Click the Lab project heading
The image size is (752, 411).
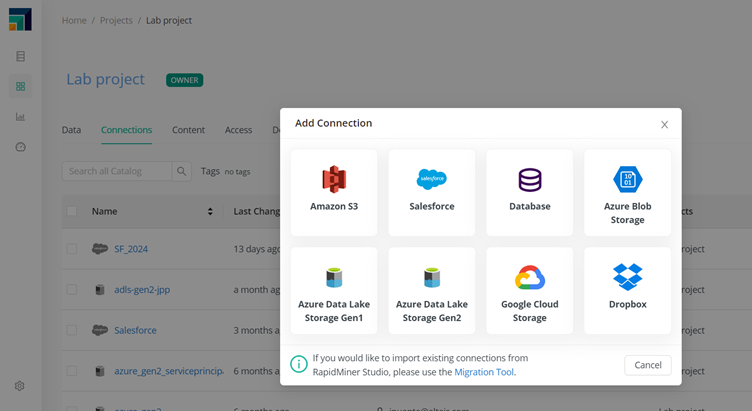[x=106, y=79]
